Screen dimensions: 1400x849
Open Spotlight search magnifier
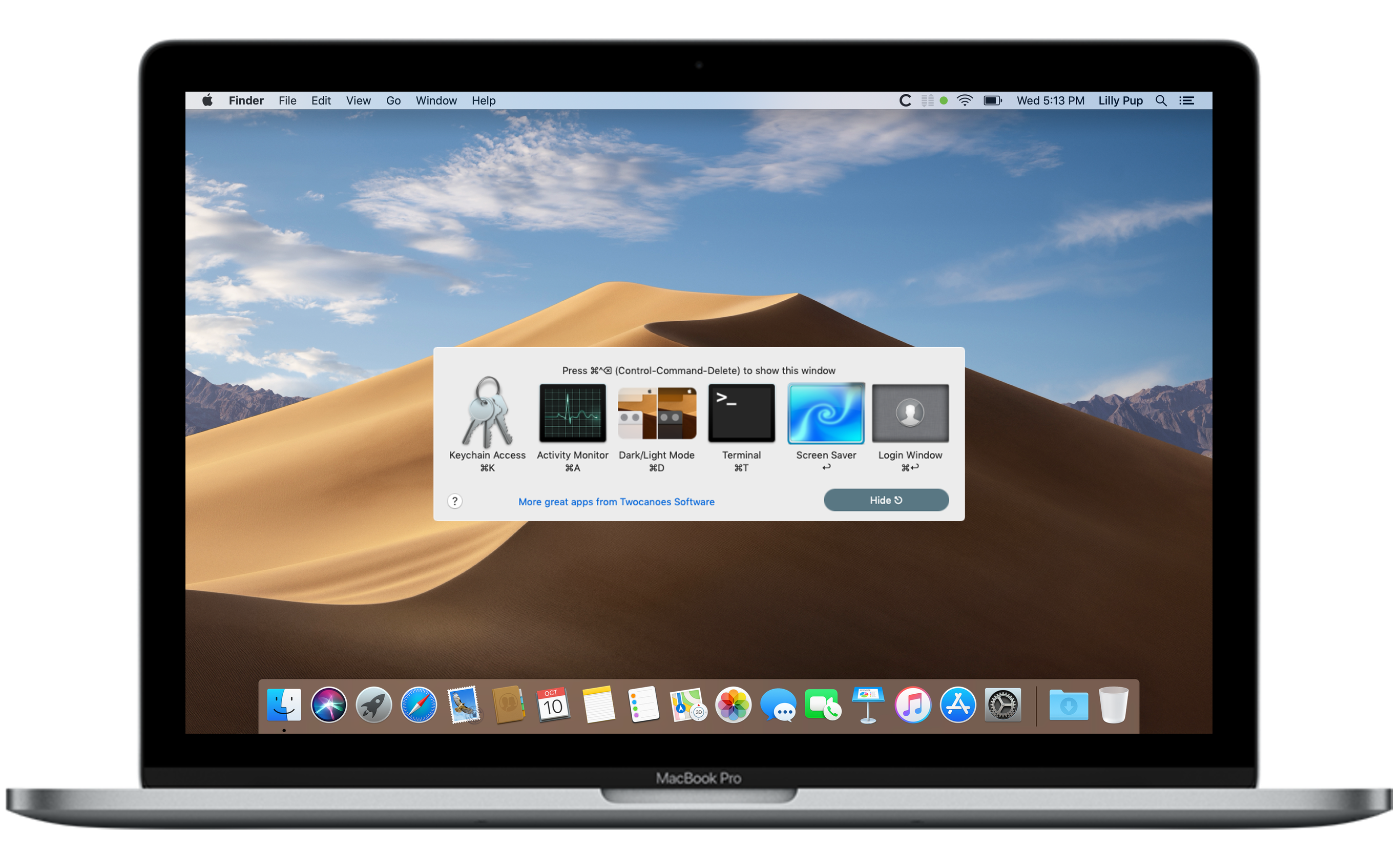tap(1161, 100)
